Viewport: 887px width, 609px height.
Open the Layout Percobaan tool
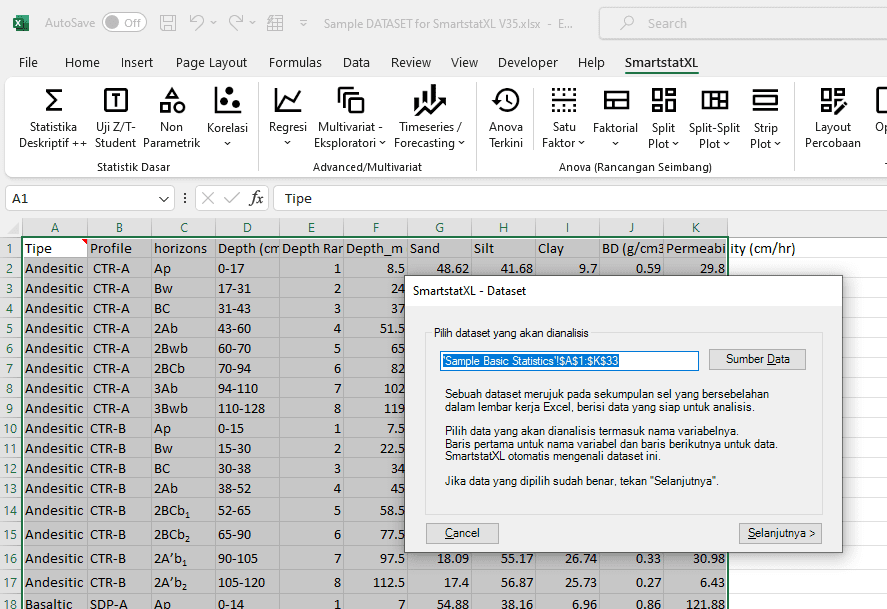pos(832,117)
